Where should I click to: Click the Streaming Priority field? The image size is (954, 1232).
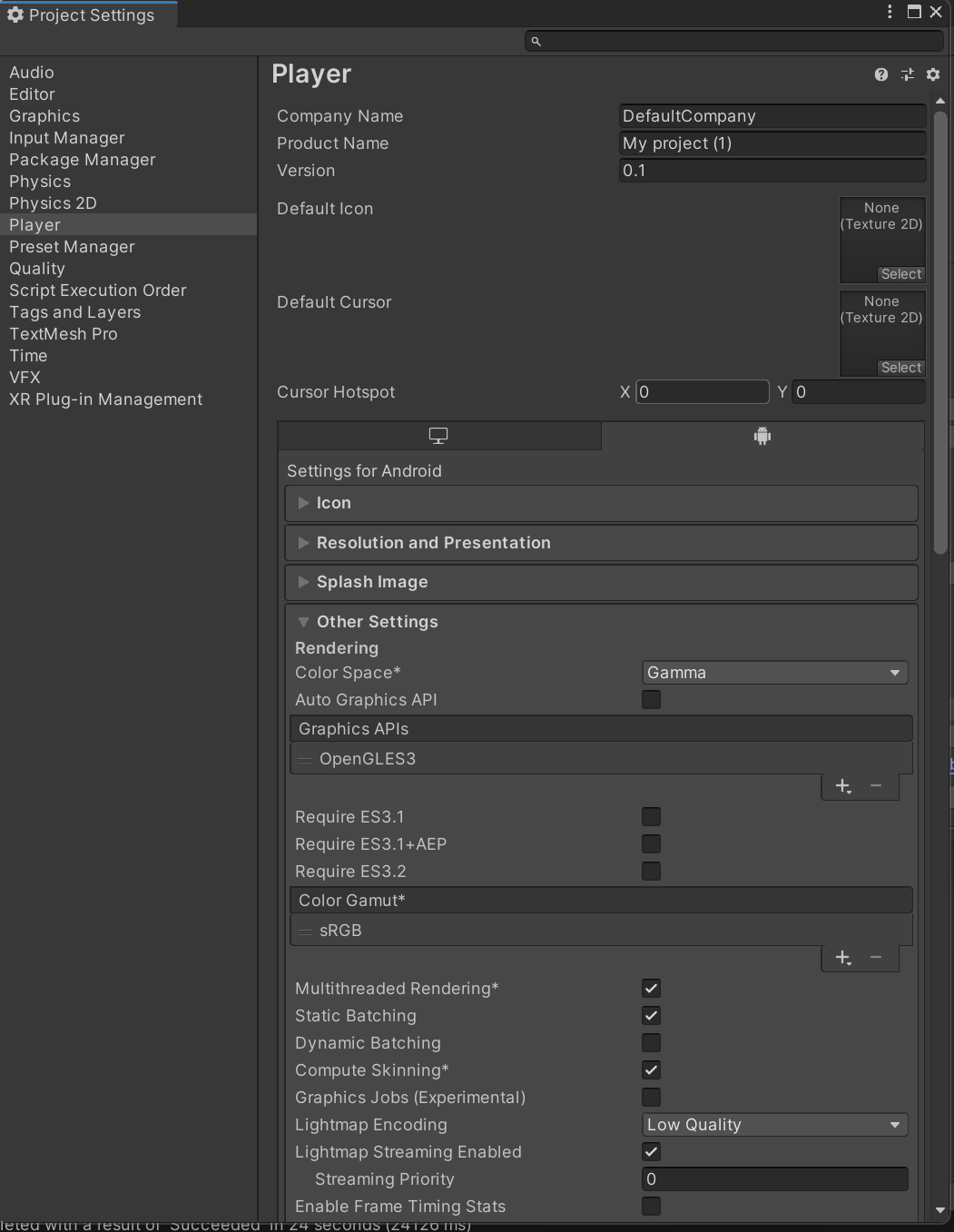point(774,1179)
